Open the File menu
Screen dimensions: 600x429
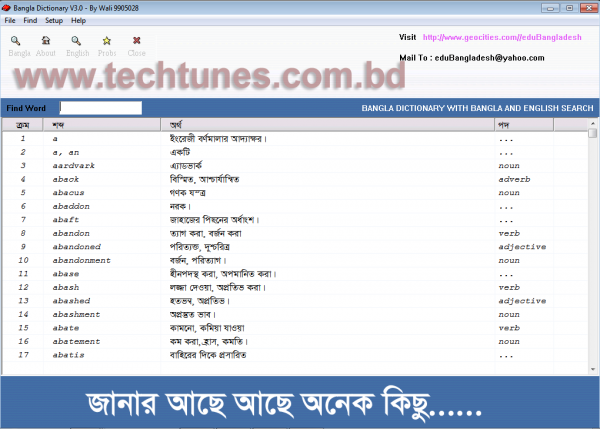(x=10, y=21)
